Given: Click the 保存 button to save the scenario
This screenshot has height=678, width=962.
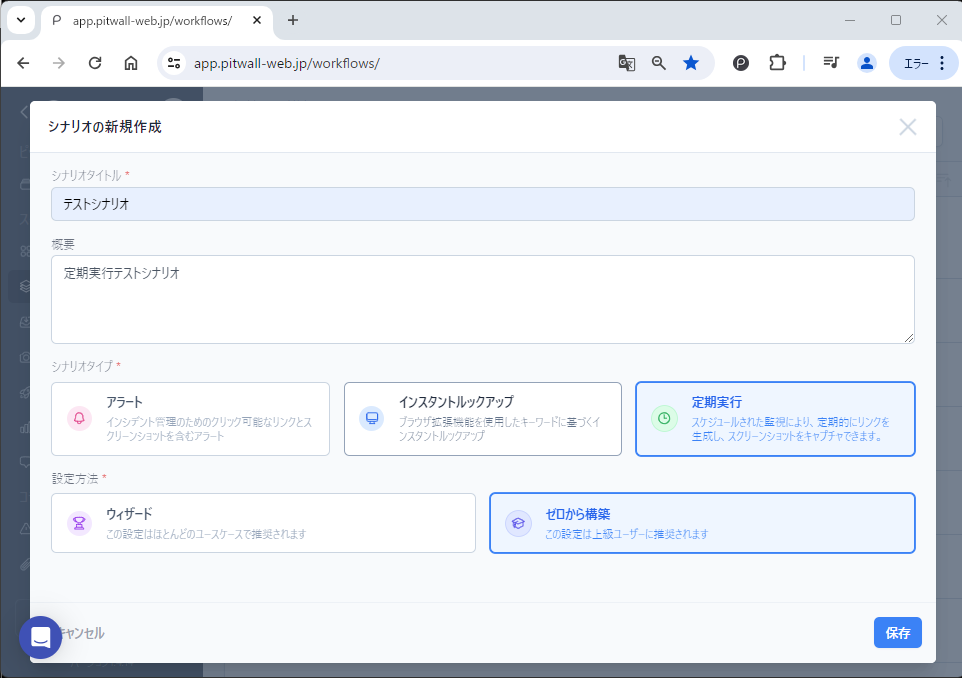Looking at the screenshot, I should click(897, 632).
